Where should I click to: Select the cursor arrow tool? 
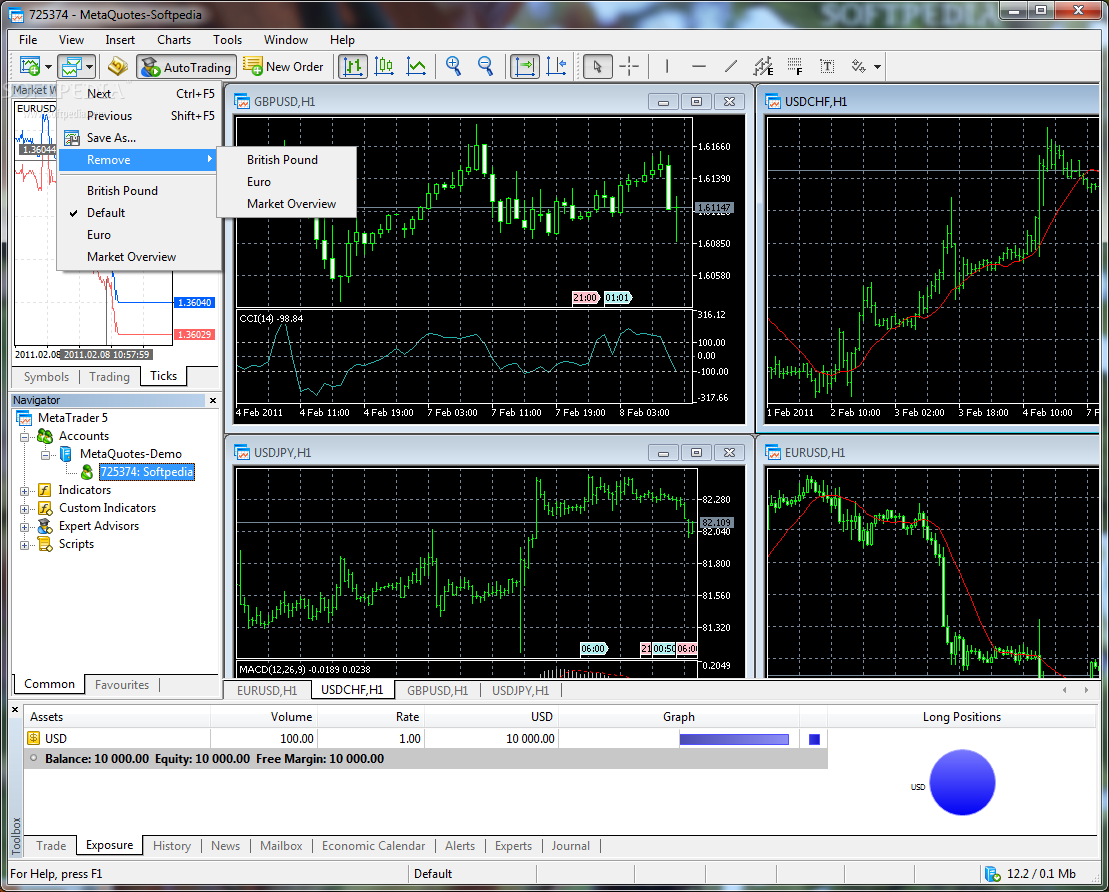(x=598, y=66)
